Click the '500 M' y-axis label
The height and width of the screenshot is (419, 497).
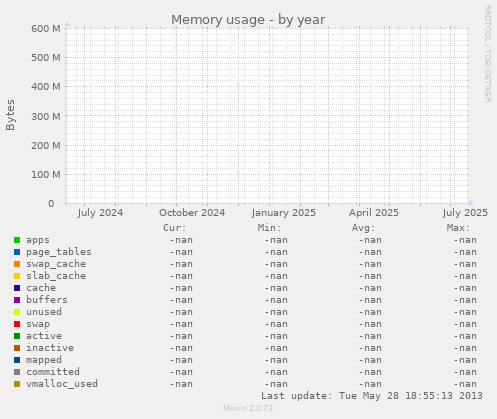pos(46,58)
